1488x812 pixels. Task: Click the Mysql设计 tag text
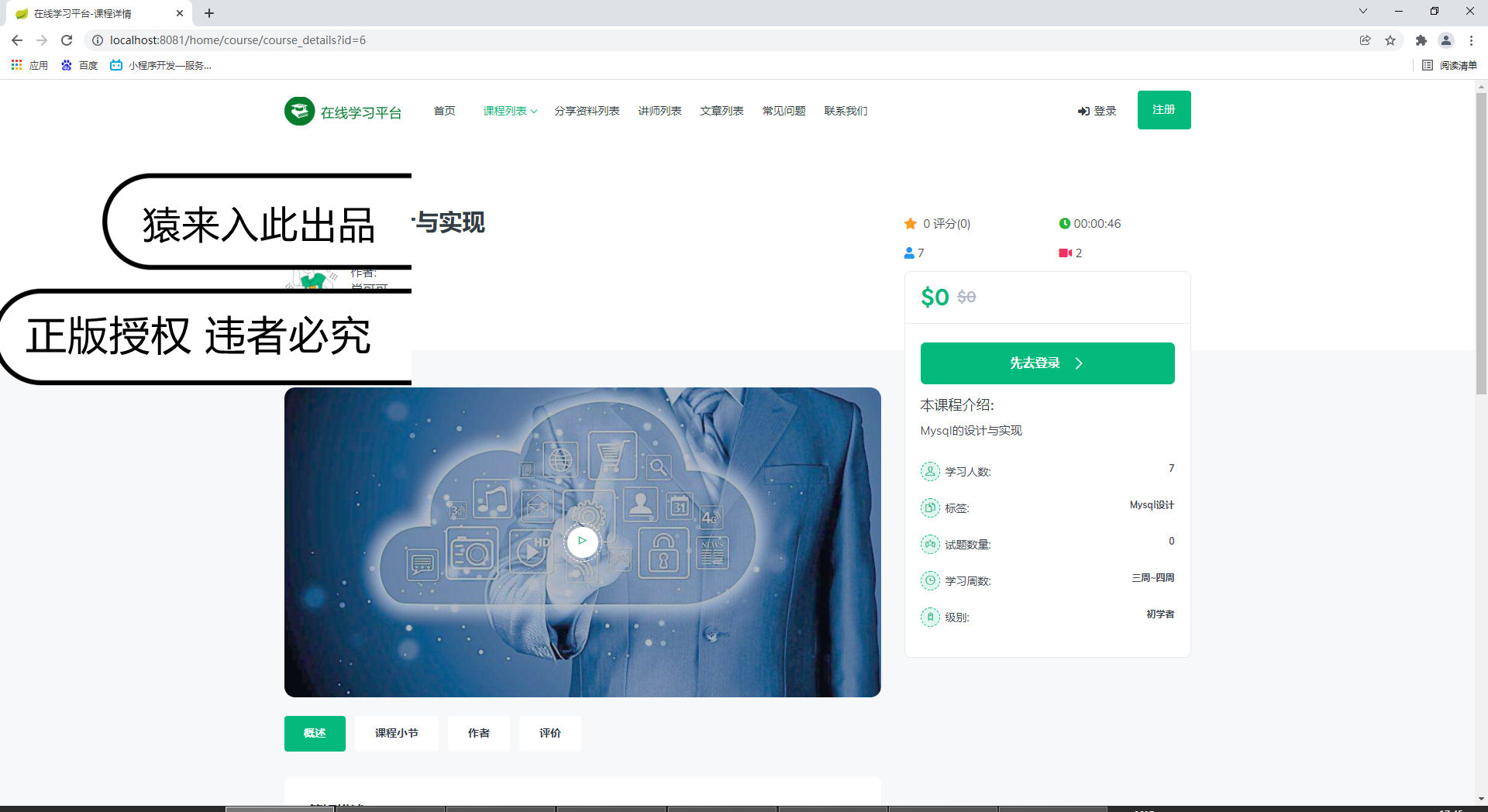pos(1152,505)
